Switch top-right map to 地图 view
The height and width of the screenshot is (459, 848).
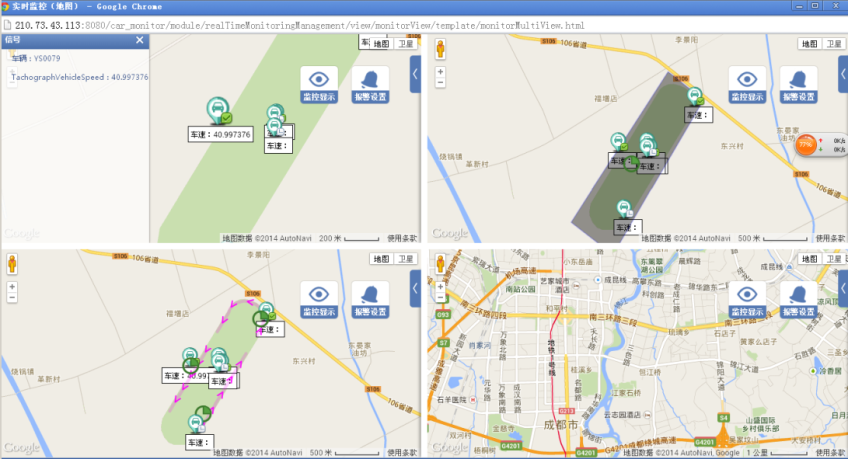pyautogui.click(x=810, y=44)
